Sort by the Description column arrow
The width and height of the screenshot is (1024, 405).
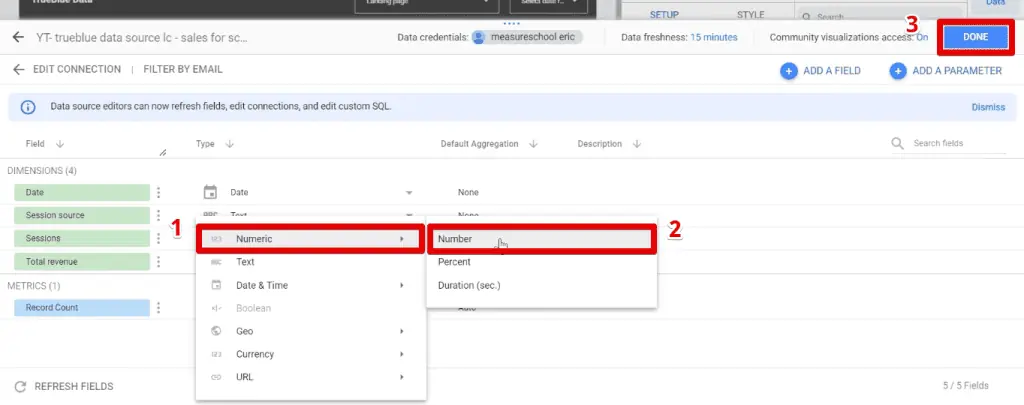pos(637,144)
